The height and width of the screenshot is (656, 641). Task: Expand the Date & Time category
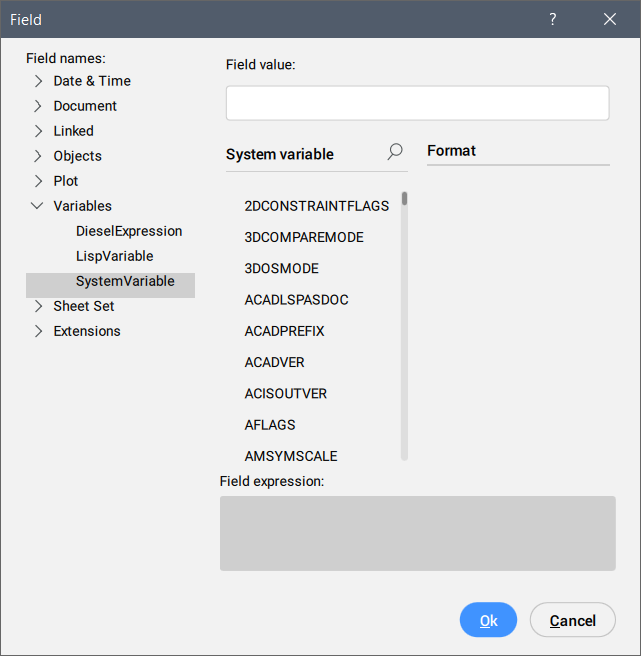[x=38, y=81]
